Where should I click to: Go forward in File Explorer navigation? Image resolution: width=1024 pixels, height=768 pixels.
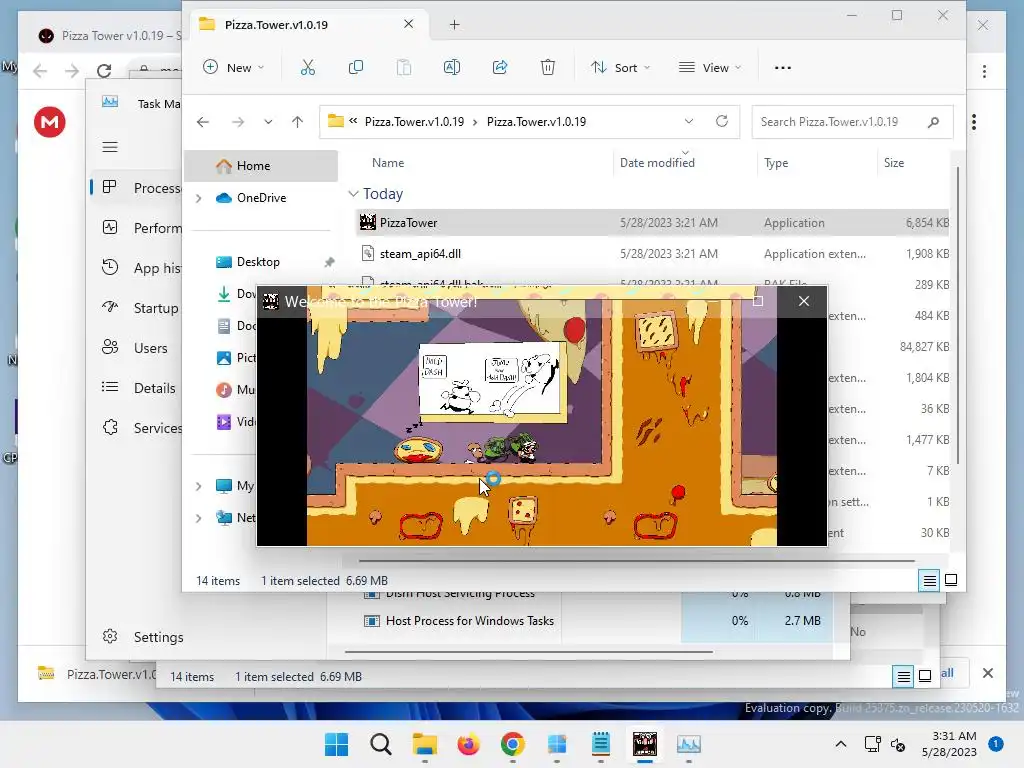click(x=238, y=121)
